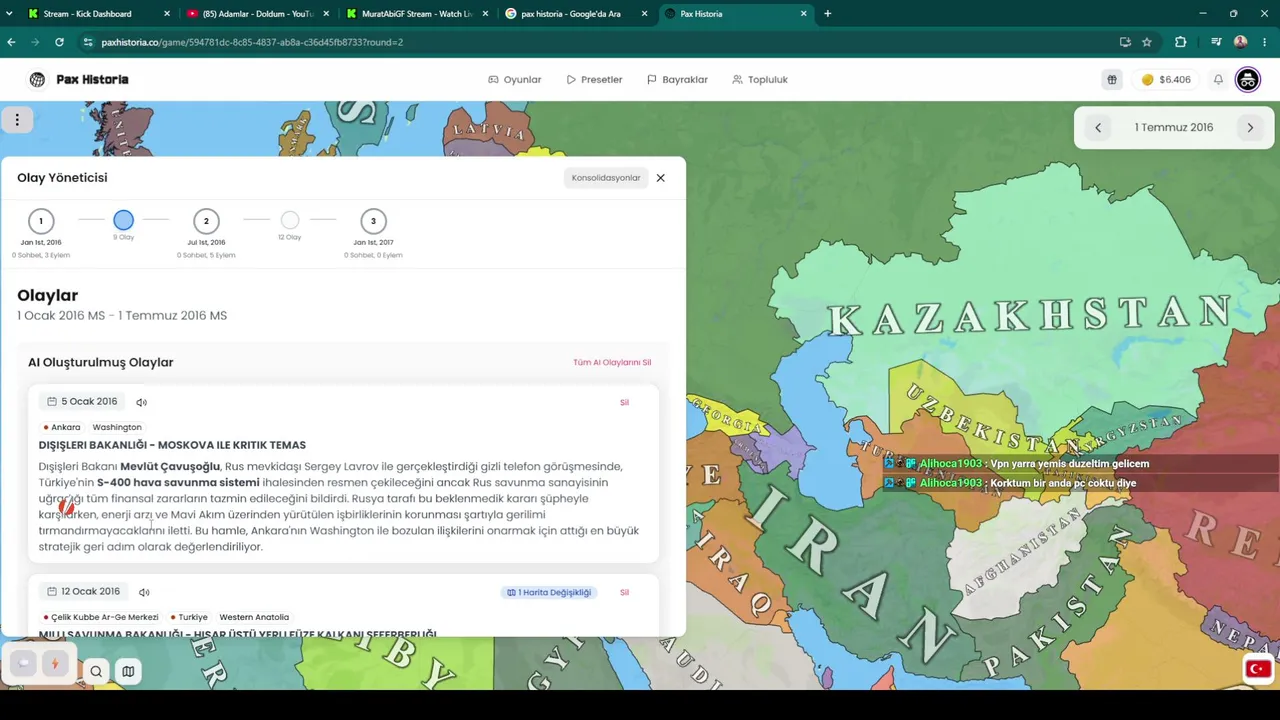Image resolution: width=1280 pixels, height=720 pixels.
Task: Open the browser extensions puzzle icon
Action: pyautogui.click(x=1180, y=42)
